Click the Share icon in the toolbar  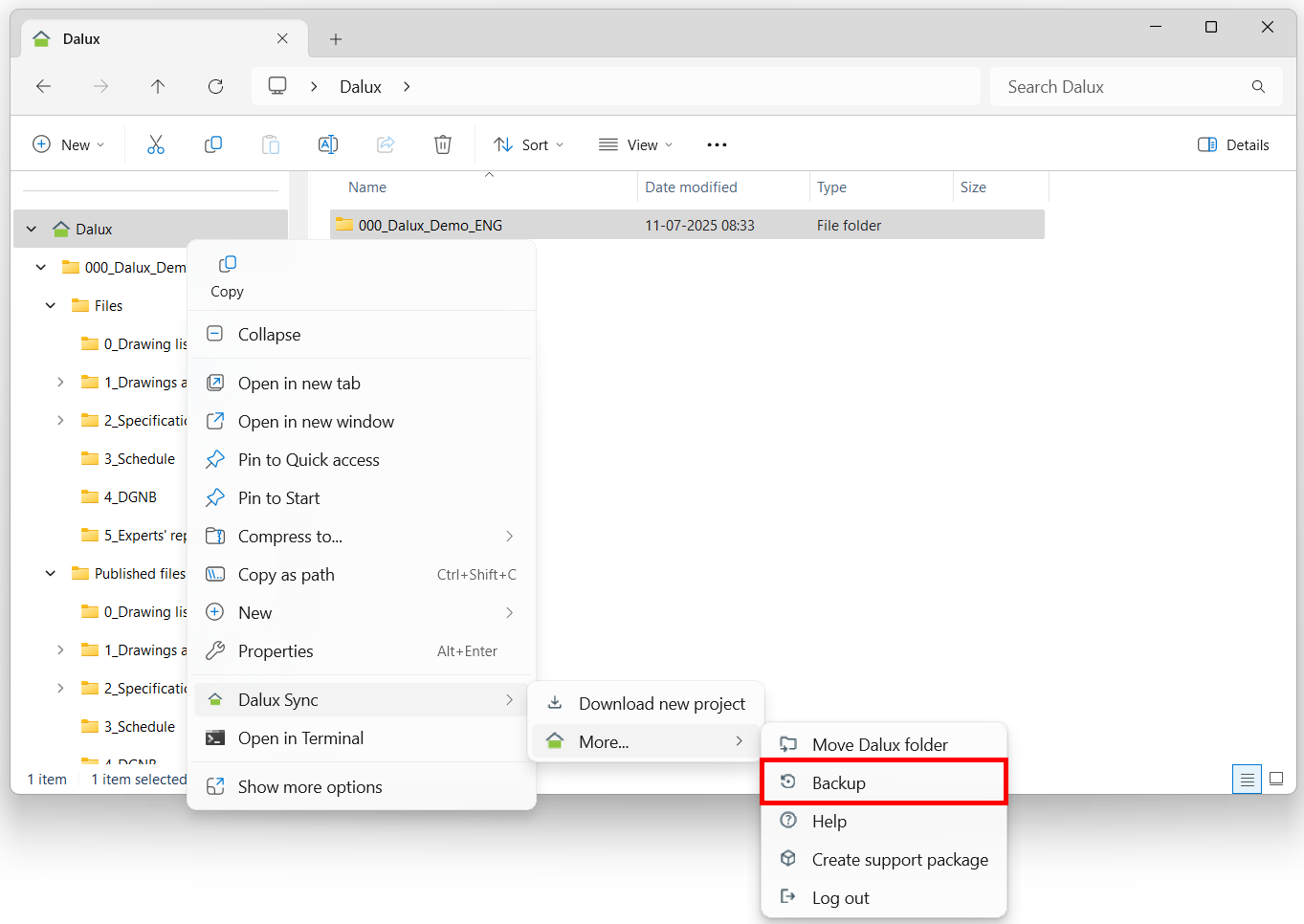coord(385,143)
